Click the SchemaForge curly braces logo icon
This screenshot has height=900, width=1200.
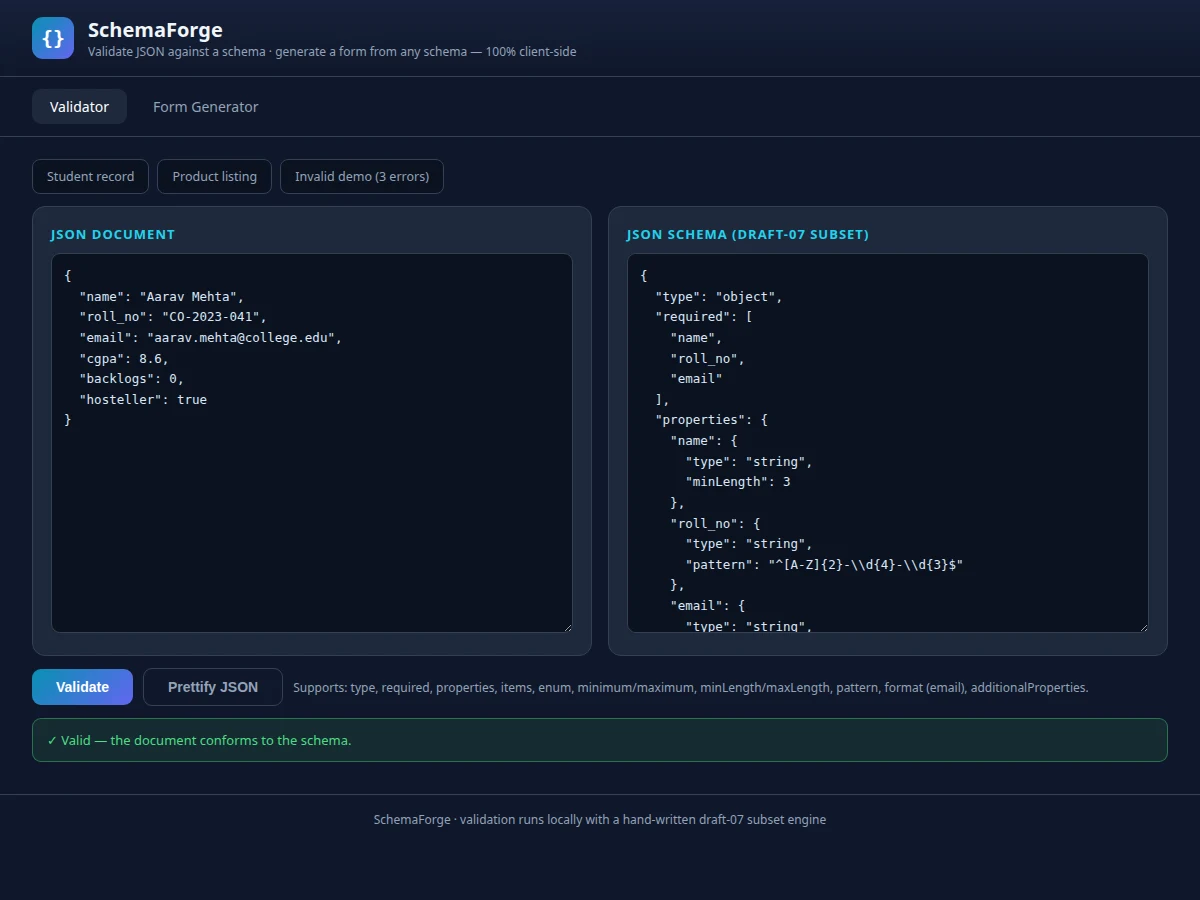tap(53, 38)
